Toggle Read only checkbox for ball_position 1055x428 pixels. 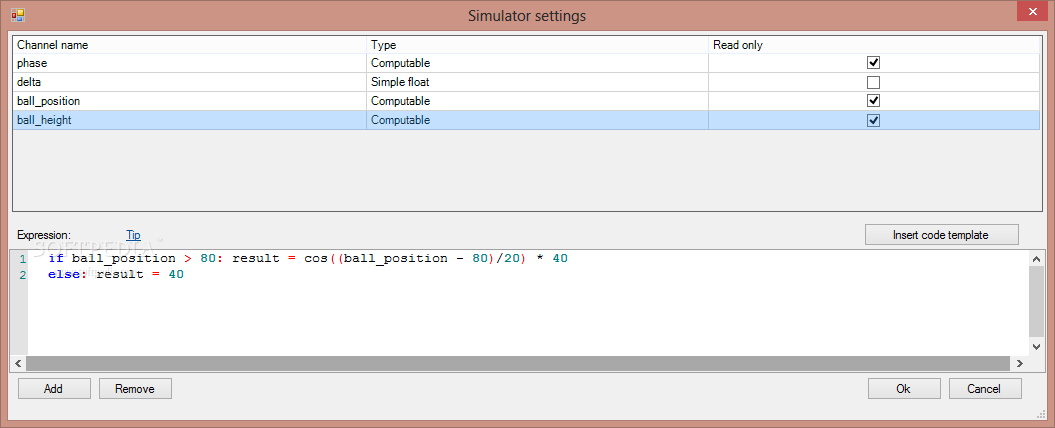pyautogui.click(x=873, y=101)
